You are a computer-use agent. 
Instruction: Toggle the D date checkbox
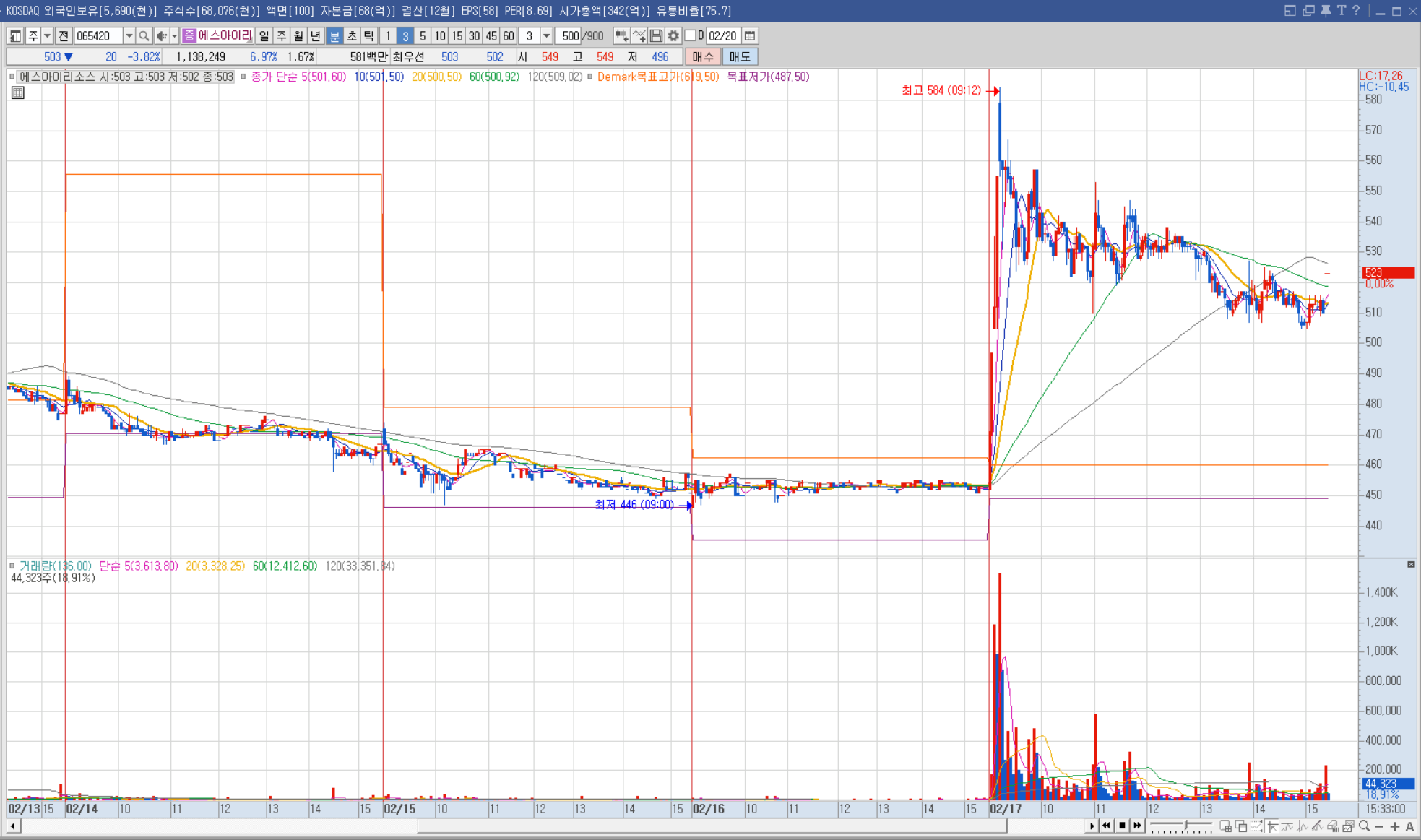(690, 35)
